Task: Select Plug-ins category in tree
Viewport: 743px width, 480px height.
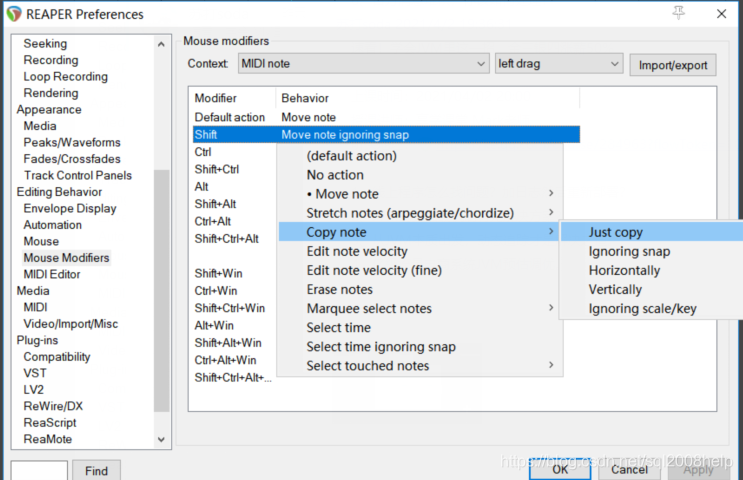Action: 37,340
